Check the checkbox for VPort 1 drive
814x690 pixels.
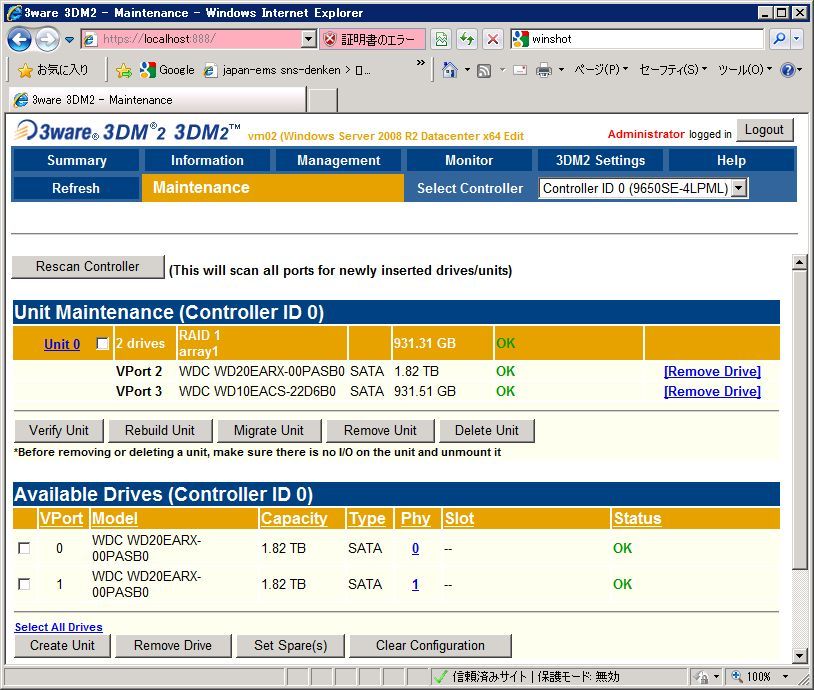coord(24,584)
